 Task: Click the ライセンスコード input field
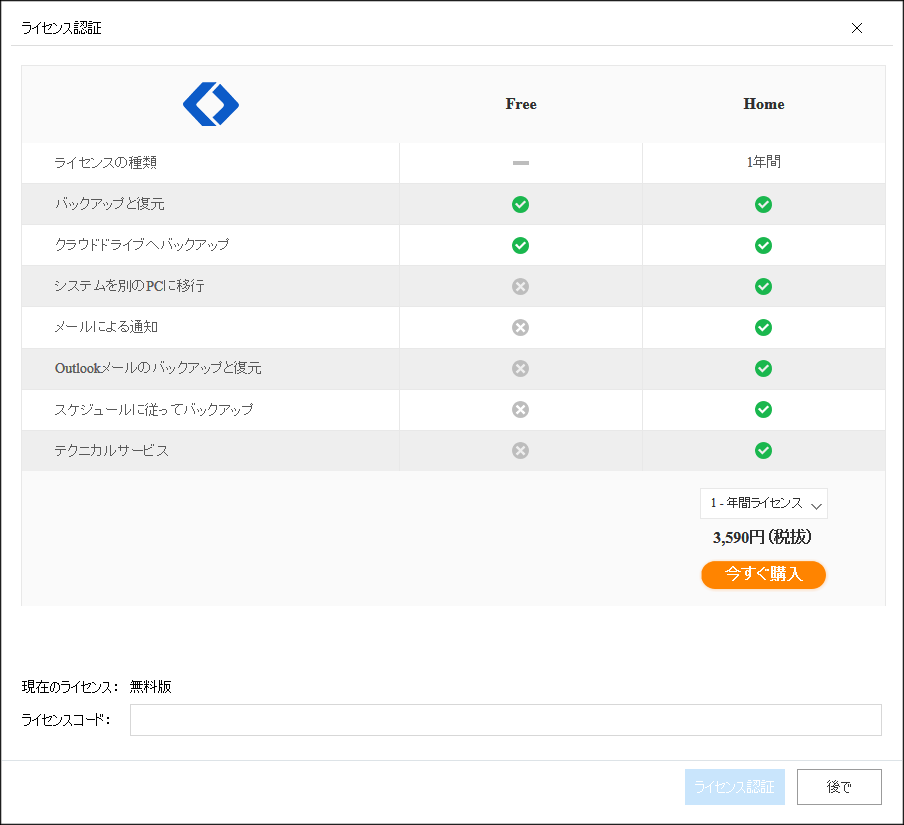pos(506,719)
